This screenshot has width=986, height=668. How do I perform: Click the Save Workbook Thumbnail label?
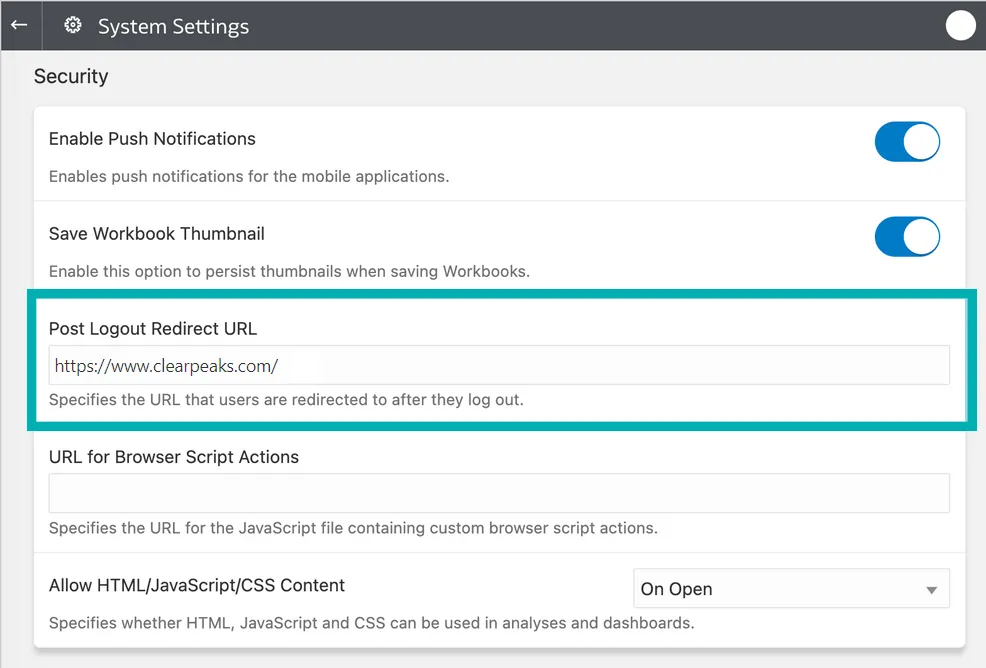point(157,234)
